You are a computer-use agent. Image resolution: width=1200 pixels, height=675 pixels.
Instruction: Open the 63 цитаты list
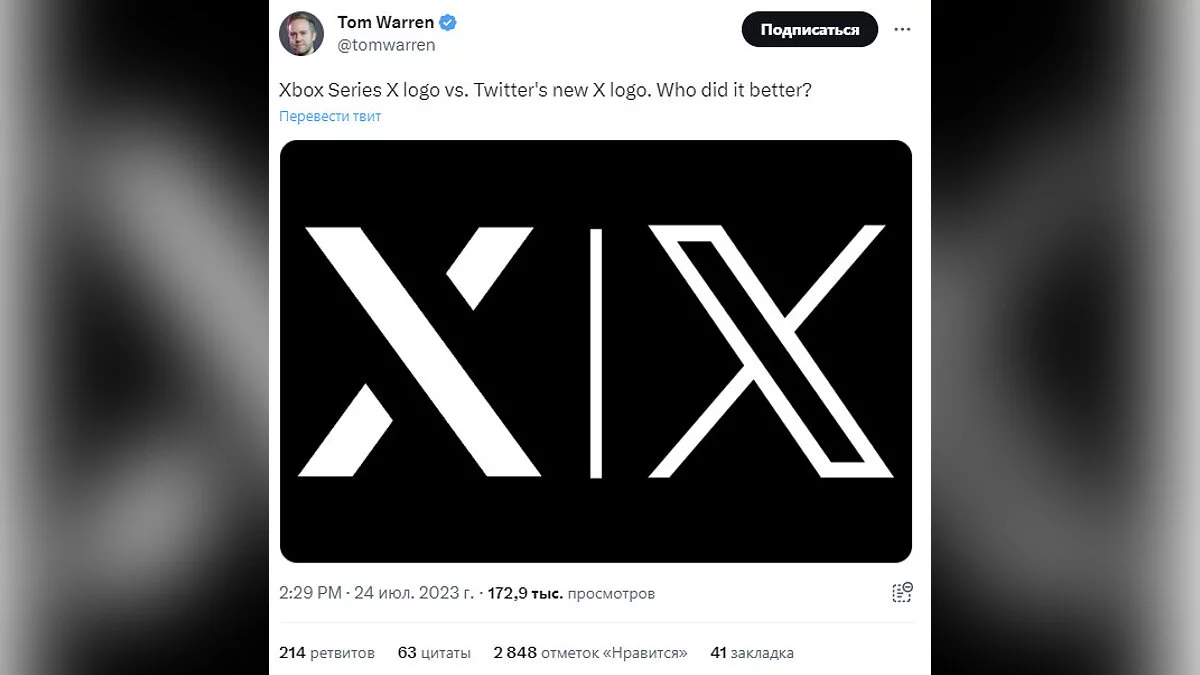coord(434,653)
